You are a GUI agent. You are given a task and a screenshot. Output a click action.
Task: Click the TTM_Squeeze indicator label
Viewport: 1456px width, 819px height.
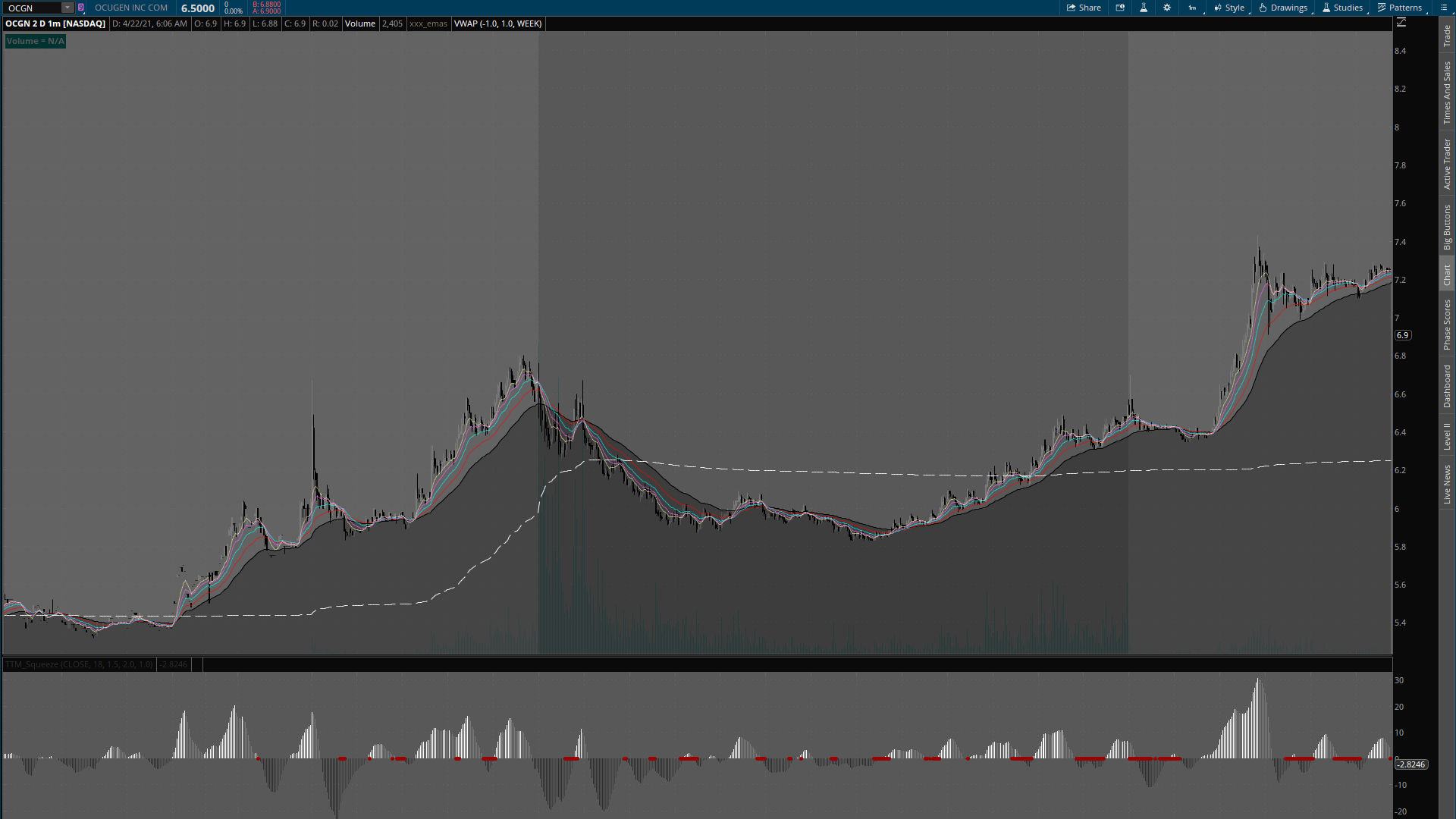point(79,664)
